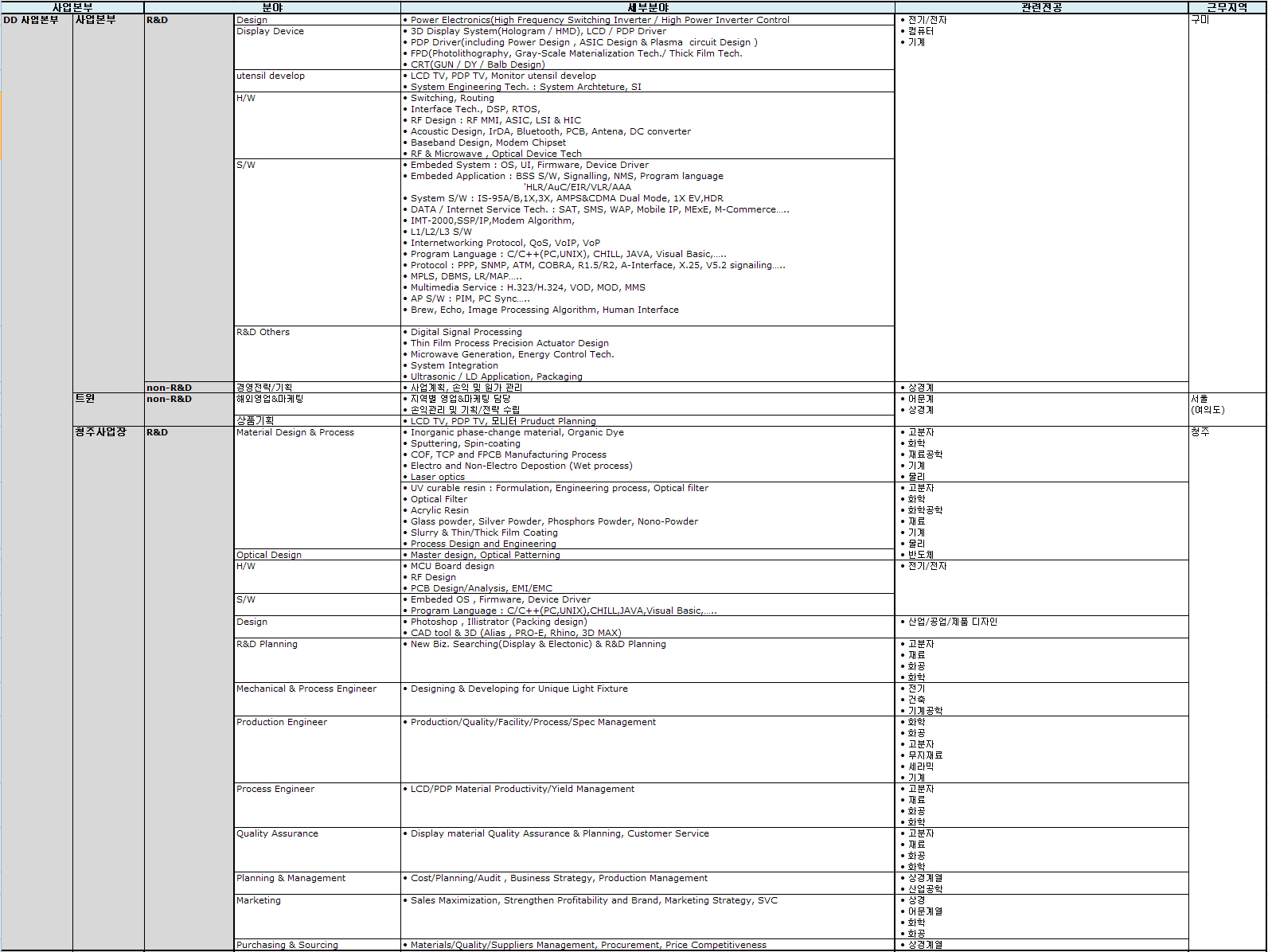Click the 'Laser optics' line

click(x=434, y=477)
